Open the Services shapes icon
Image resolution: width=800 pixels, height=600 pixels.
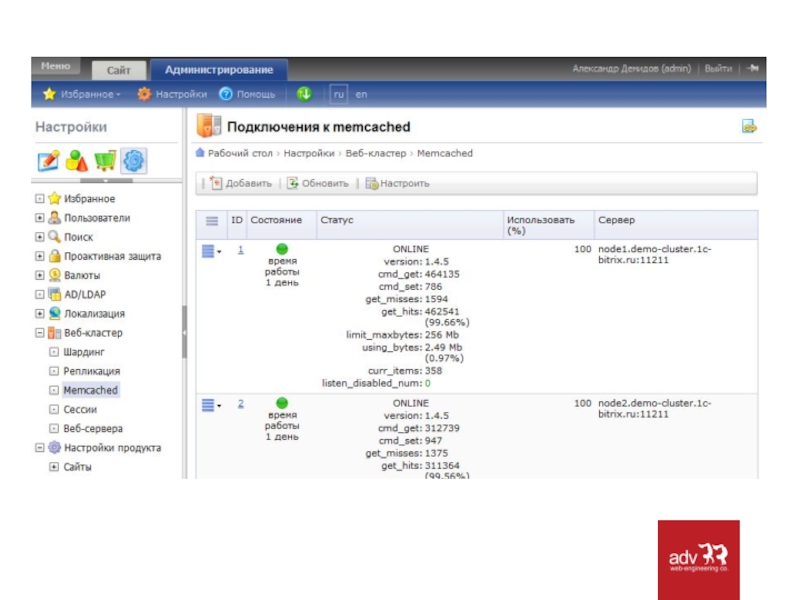77,161
